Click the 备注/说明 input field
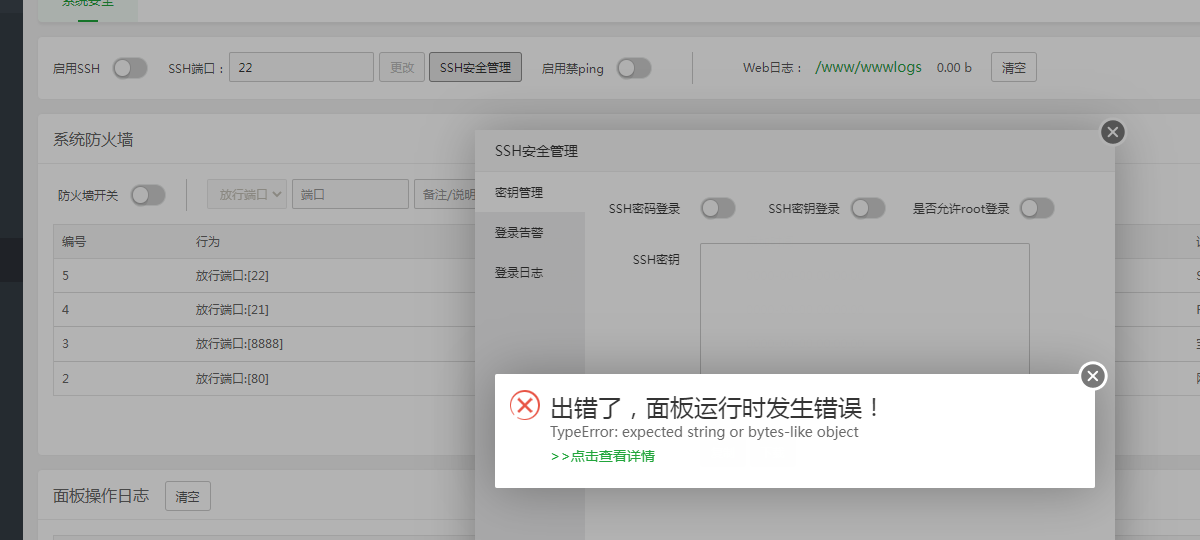This screenshot has height=540, width=1200. coord(445,194)
